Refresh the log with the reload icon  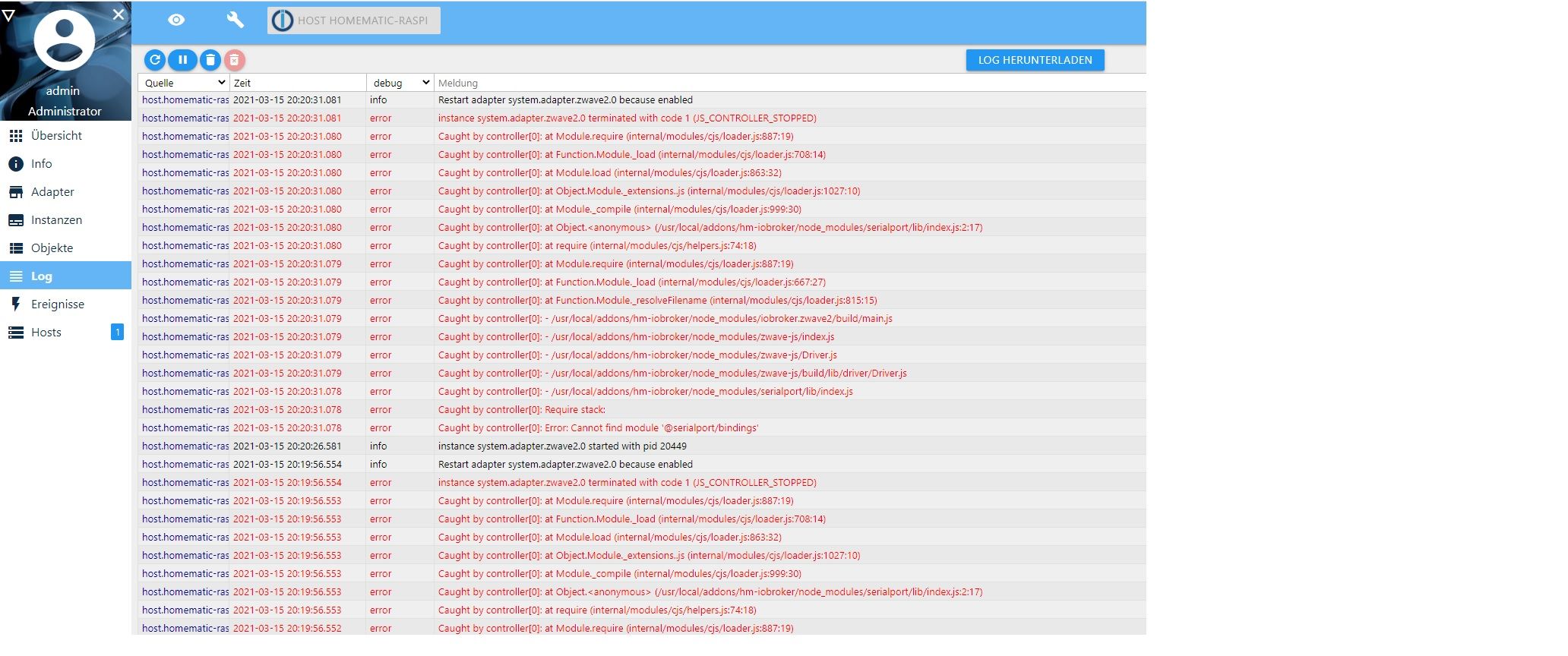(155, 59)
